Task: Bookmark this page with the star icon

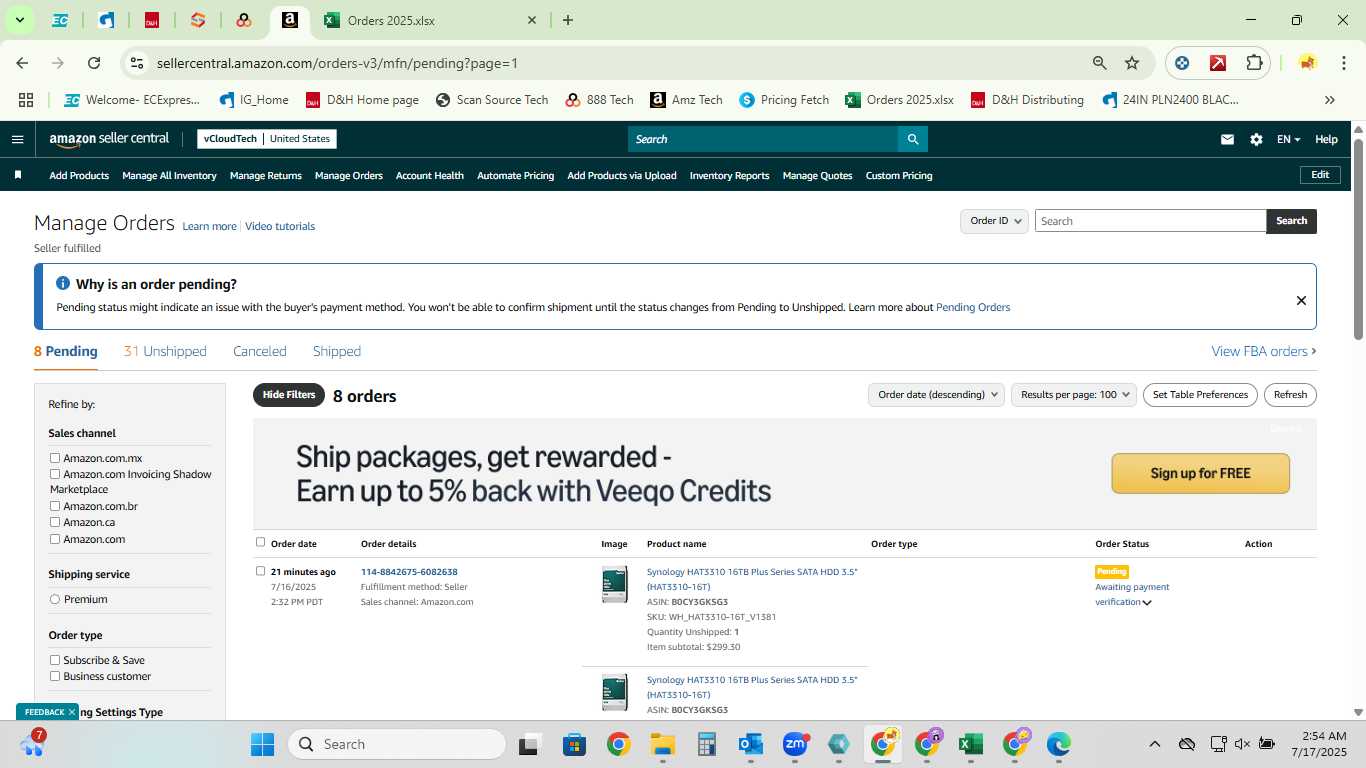Action: point(1132,63)
